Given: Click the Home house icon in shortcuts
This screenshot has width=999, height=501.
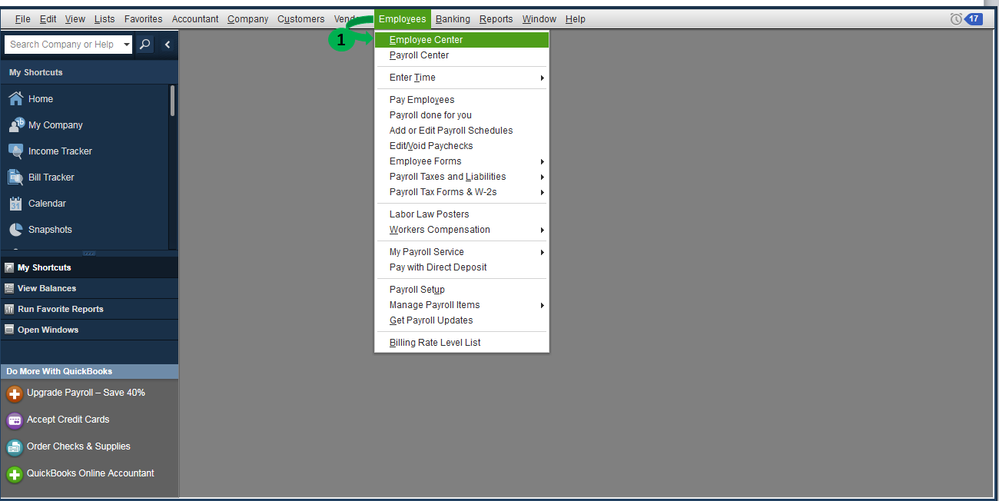Looking at the screenshot, I should (16, 99).
